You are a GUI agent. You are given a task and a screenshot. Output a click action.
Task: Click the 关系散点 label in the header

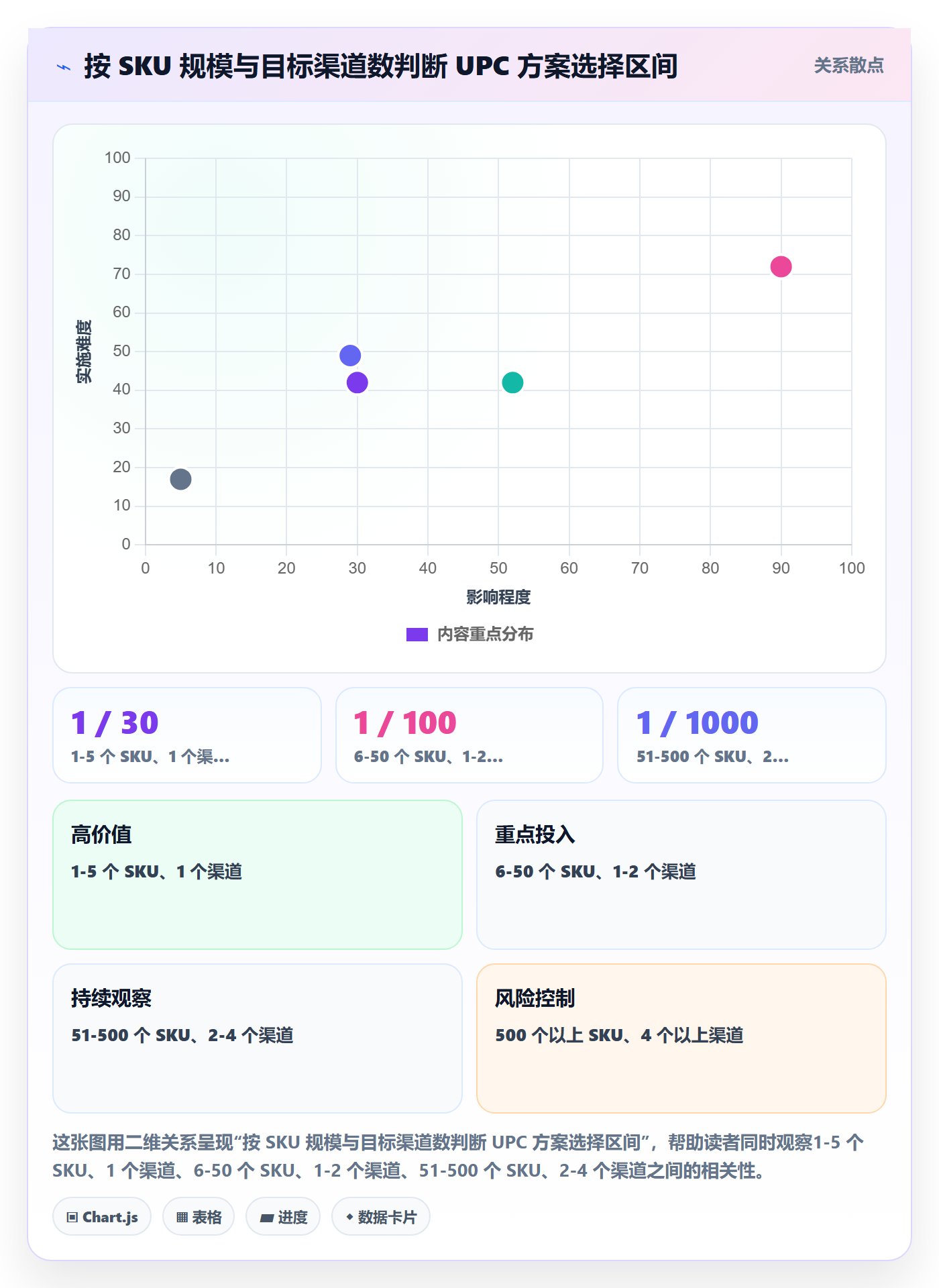pyautogui.click(x=848, y=66)
